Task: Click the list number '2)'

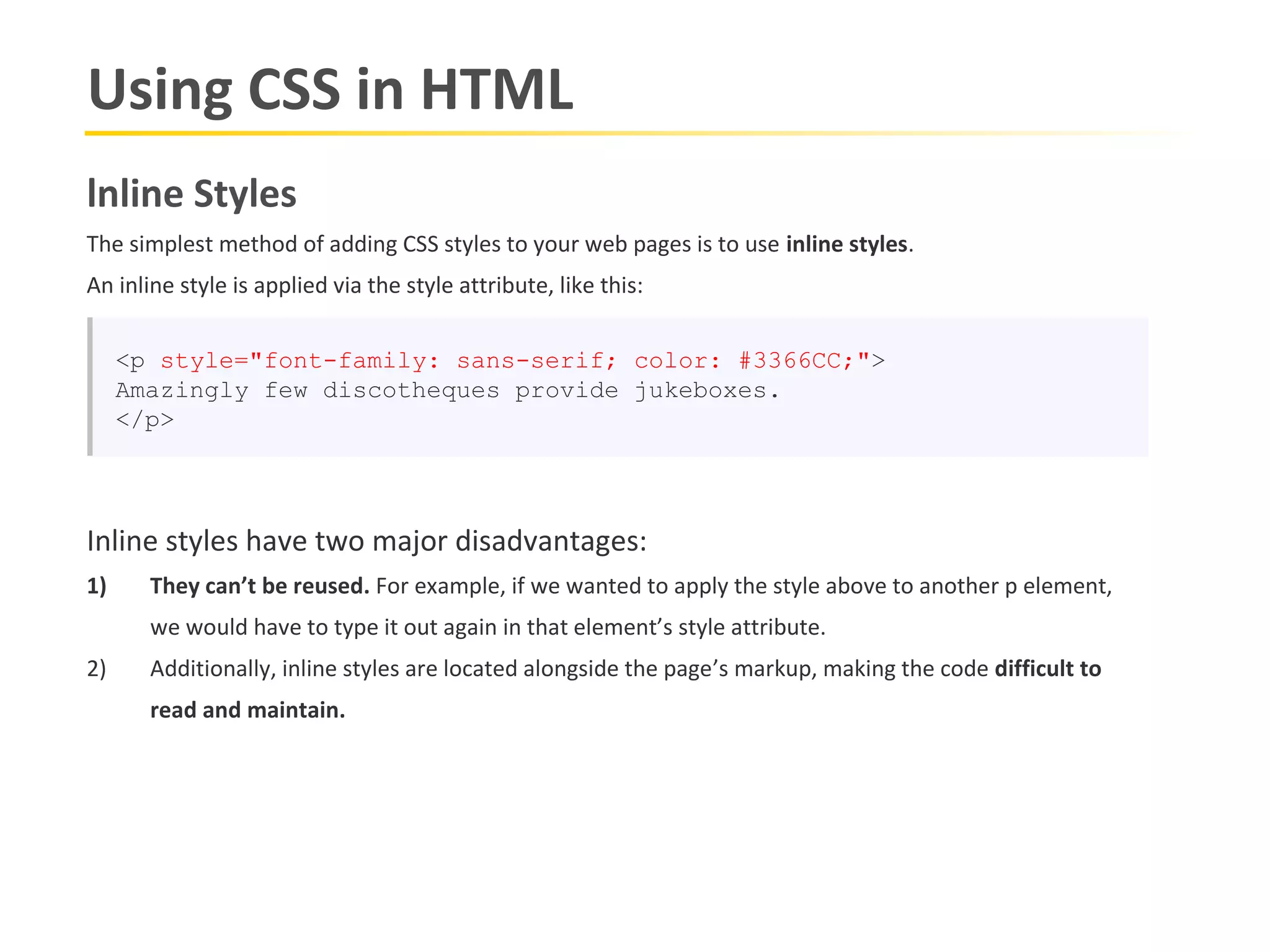Action: point(97,669)
